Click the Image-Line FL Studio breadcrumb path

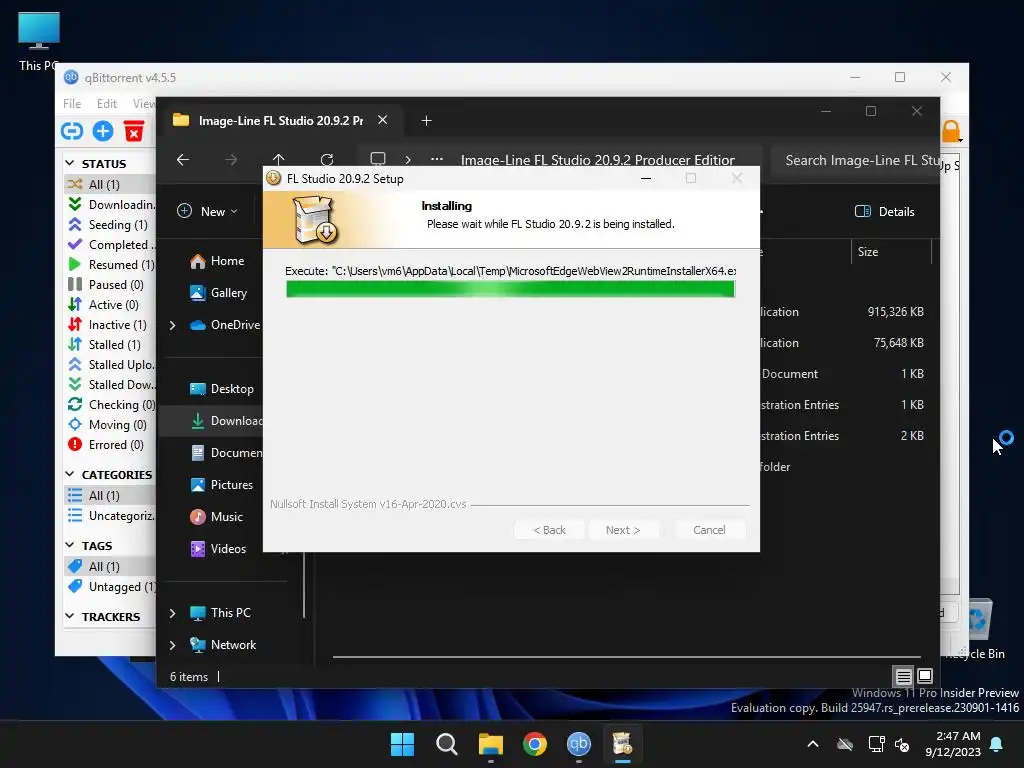coord(598,161)
